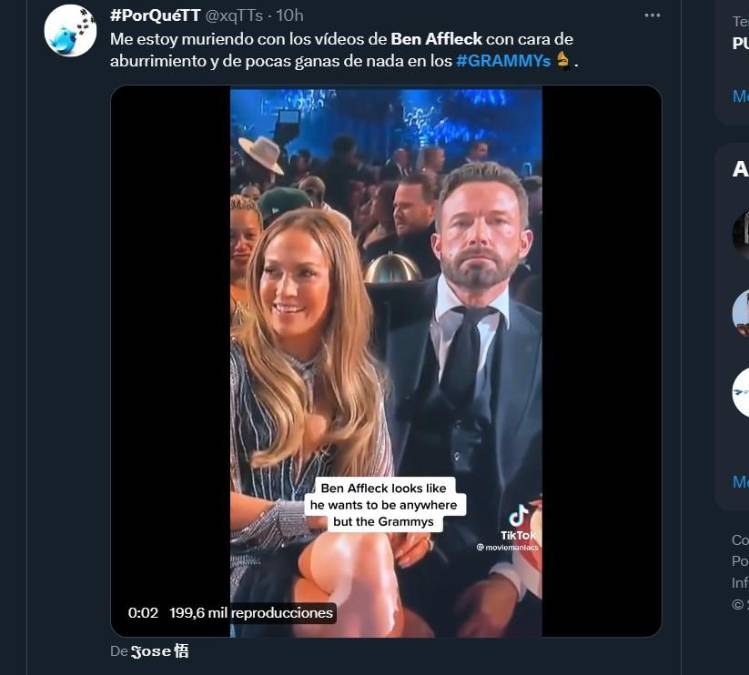The image size is (749, 675).
Task: Click the 0:02 video time indicator
Action: (x=143, y=613)
